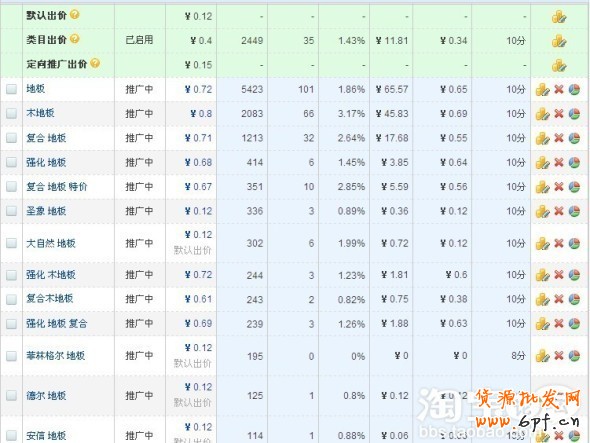This screenshot has height=443, width=590.
Task: Click the help icon beside 类目出价
Action: click(x=75, y=39)
